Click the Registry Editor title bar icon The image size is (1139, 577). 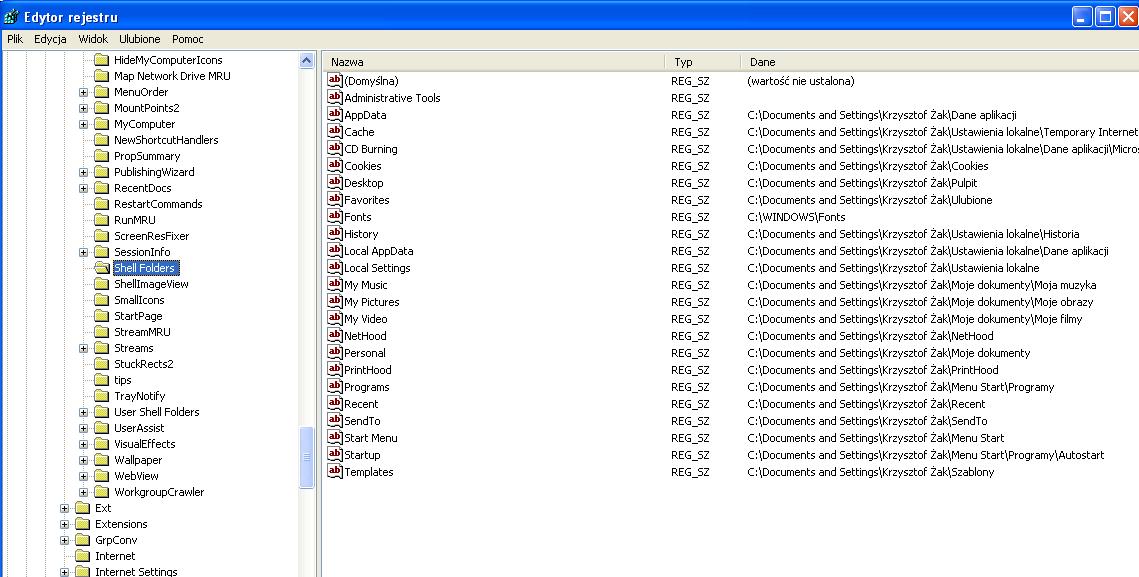pyautogui.click(x=11, y=17)
